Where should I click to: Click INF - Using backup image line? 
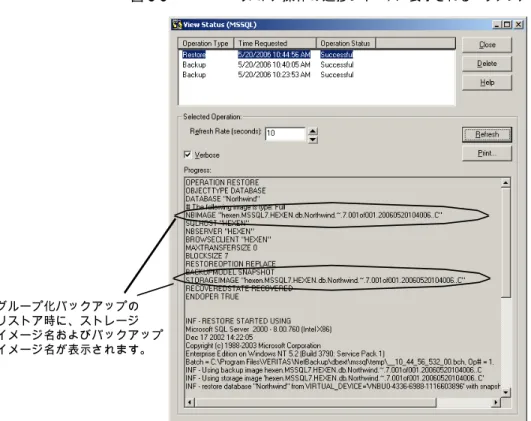[x=334, y=370]
